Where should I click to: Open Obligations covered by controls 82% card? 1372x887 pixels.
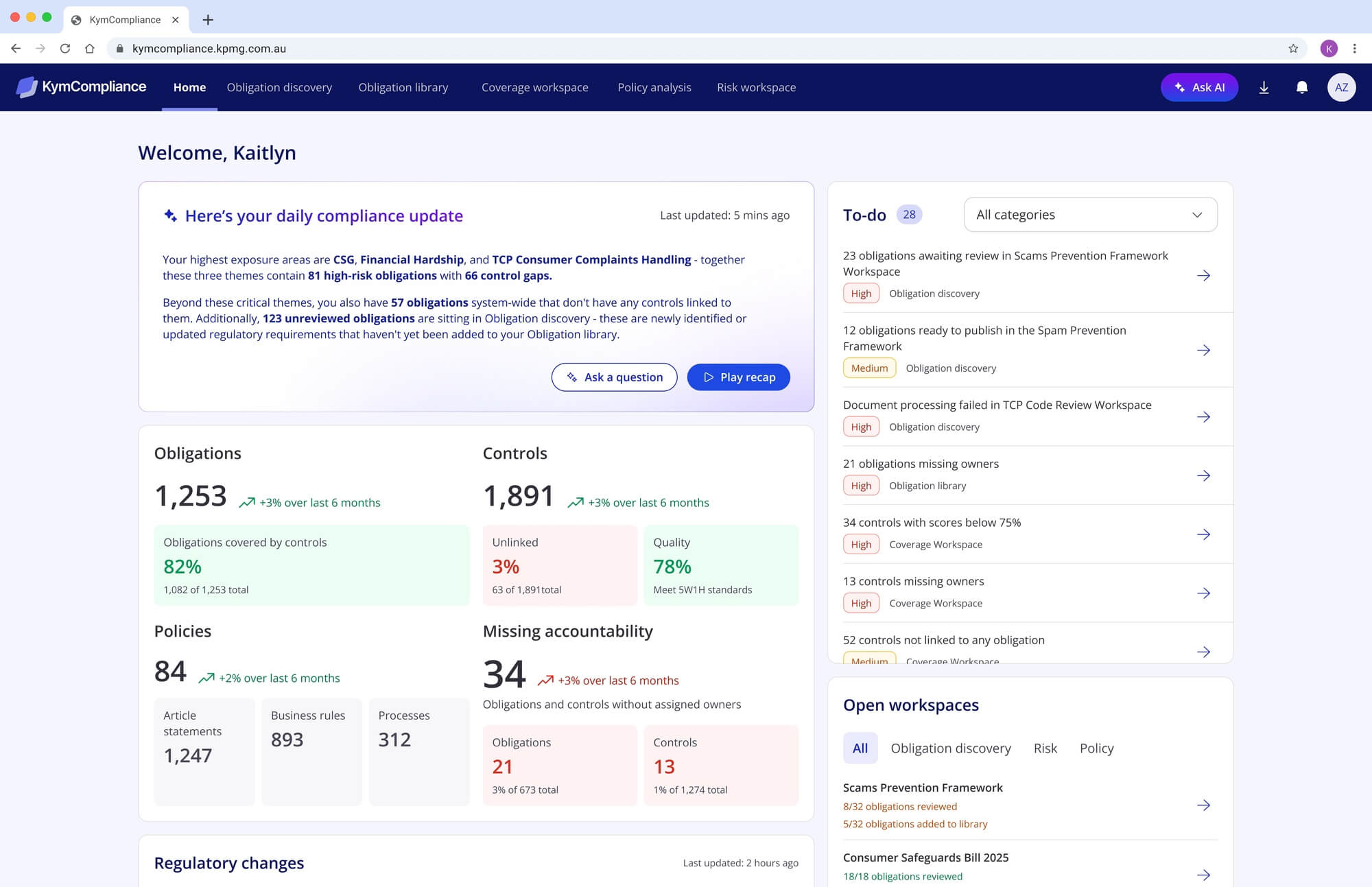[311, 565]
